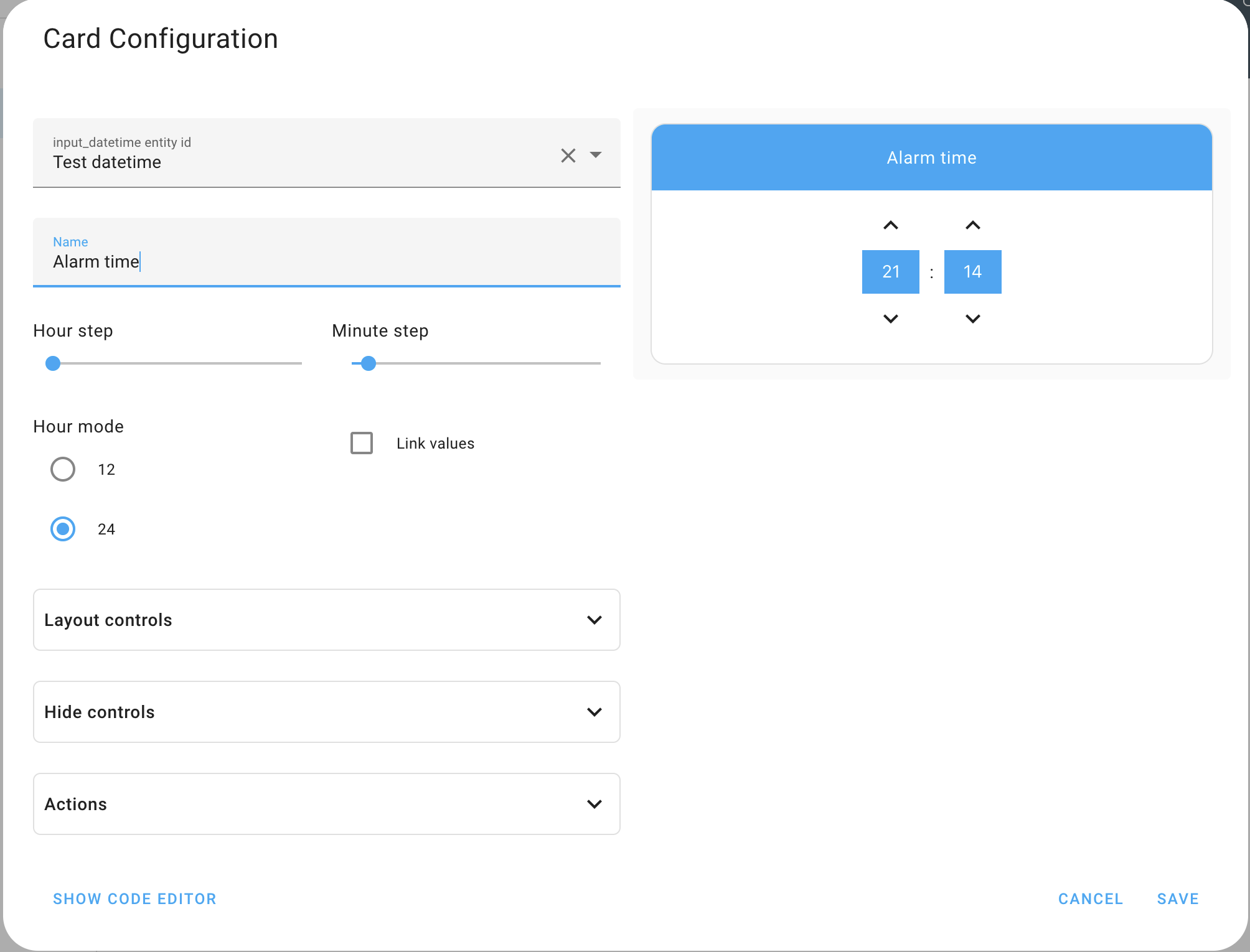The image size is (1250, 952).
Task: Increase minute with up arrow
Action: [x=972, y=225]
